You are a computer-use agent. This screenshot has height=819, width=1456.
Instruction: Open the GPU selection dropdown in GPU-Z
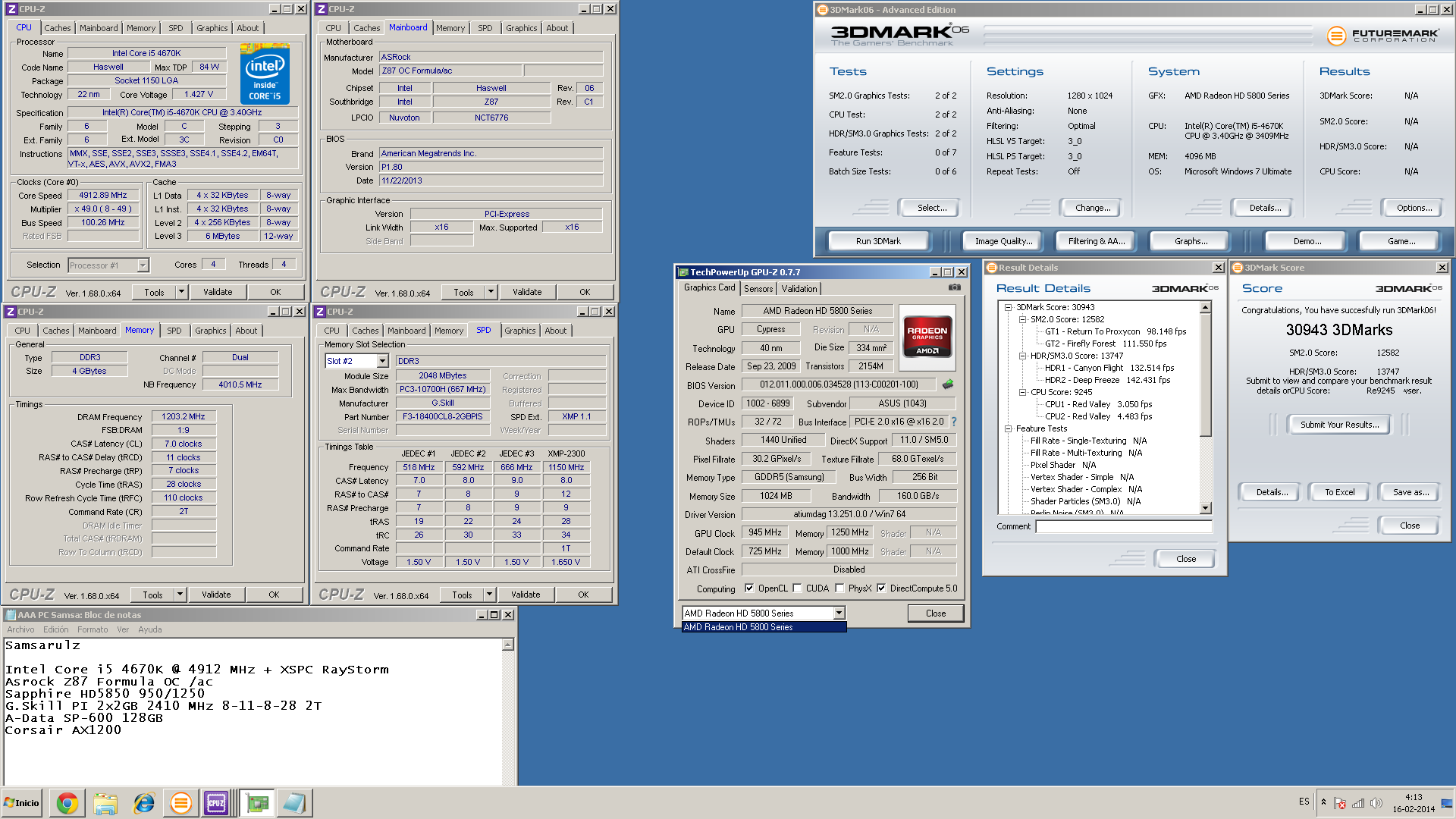[839, 613]
